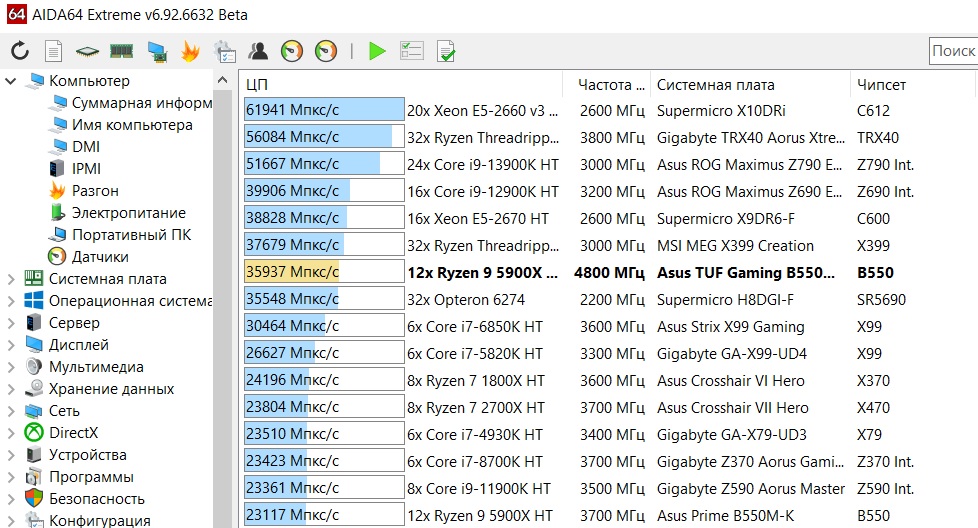Expand the Хранение данных tree node
978x528 pixels.
[x=11, y=389]
